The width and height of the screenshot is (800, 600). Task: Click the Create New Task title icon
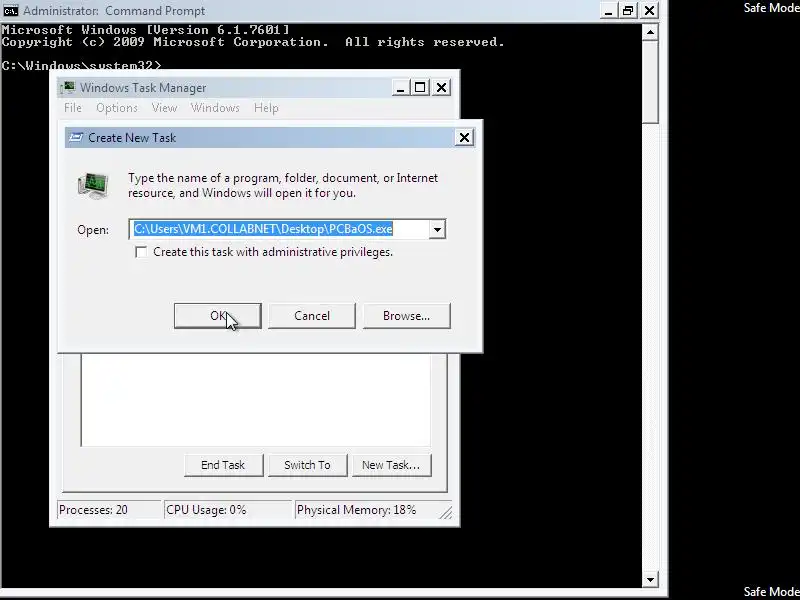pos(76,137)
